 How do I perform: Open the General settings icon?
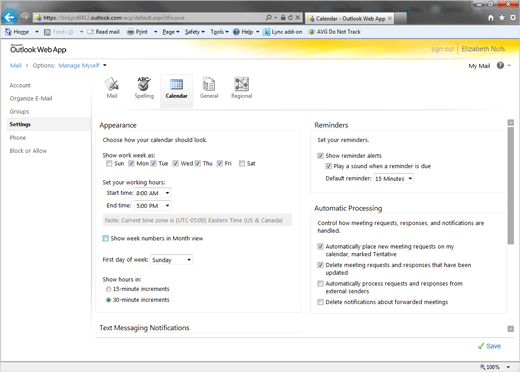(209, 88)
